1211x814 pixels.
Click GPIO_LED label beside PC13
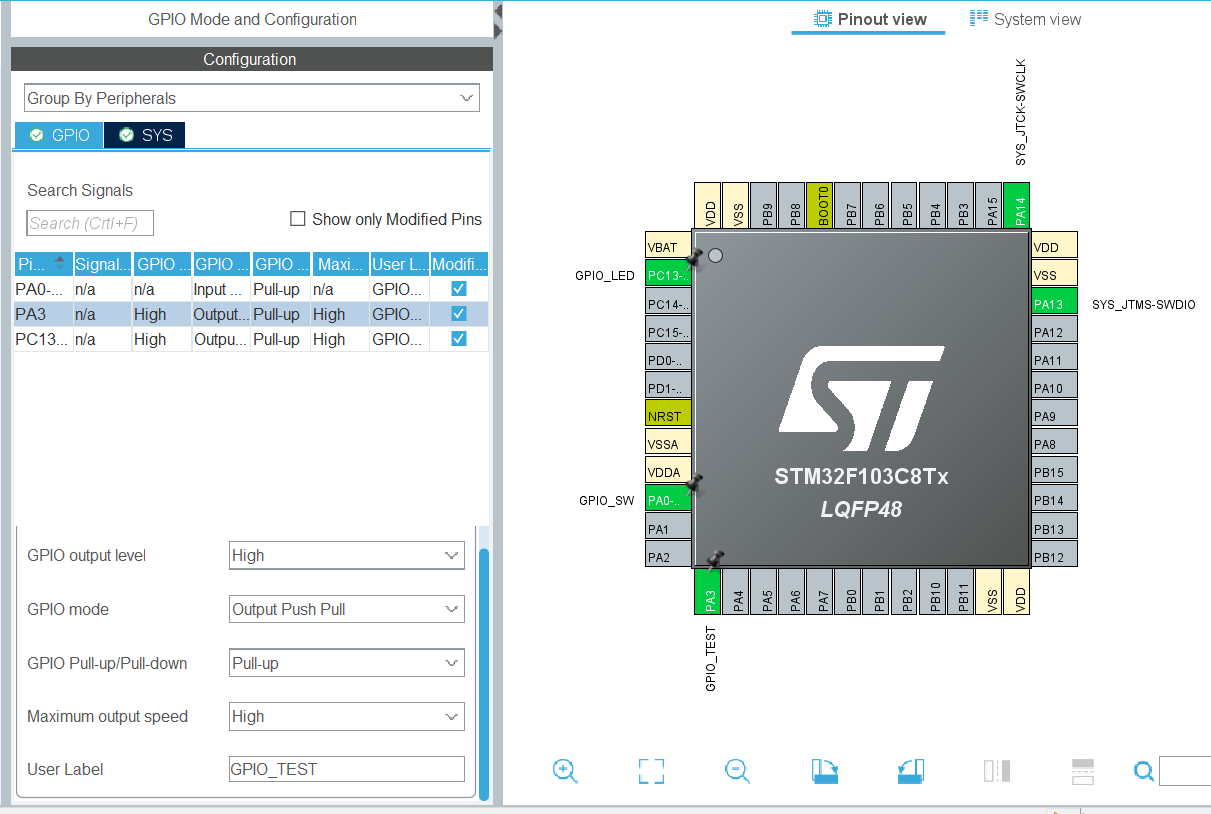point(605,276)
